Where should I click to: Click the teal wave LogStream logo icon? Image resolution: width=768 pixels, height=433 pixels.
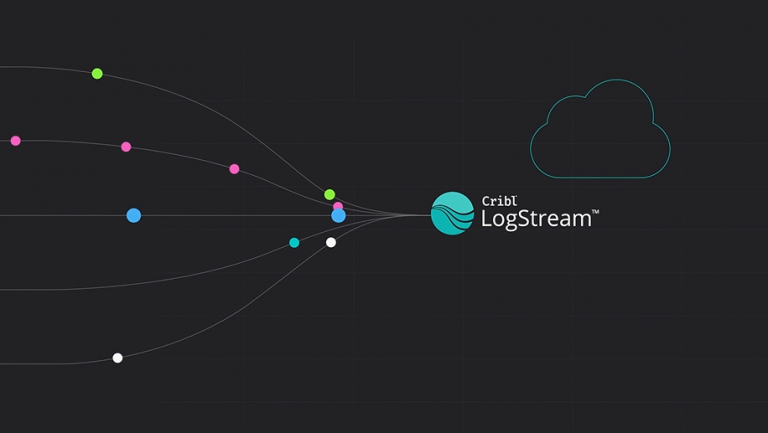452,214
